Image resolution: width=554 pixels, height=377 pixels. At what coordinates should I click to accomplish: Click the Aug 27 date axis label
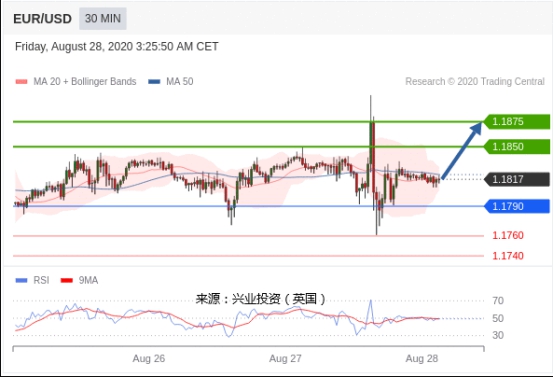coord(285,359)
